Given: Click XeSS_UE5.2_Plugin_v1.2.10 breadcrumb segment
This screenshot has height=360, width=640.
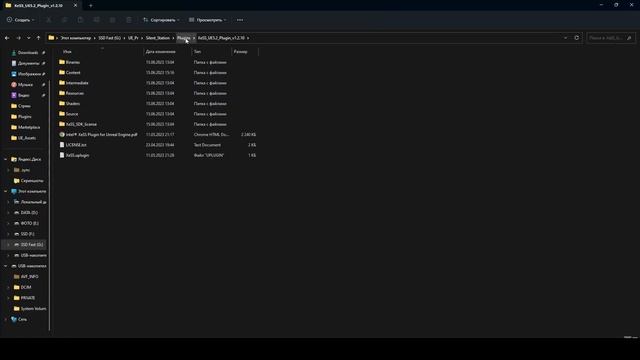Looking at the screenshot, I should point(221,38).
